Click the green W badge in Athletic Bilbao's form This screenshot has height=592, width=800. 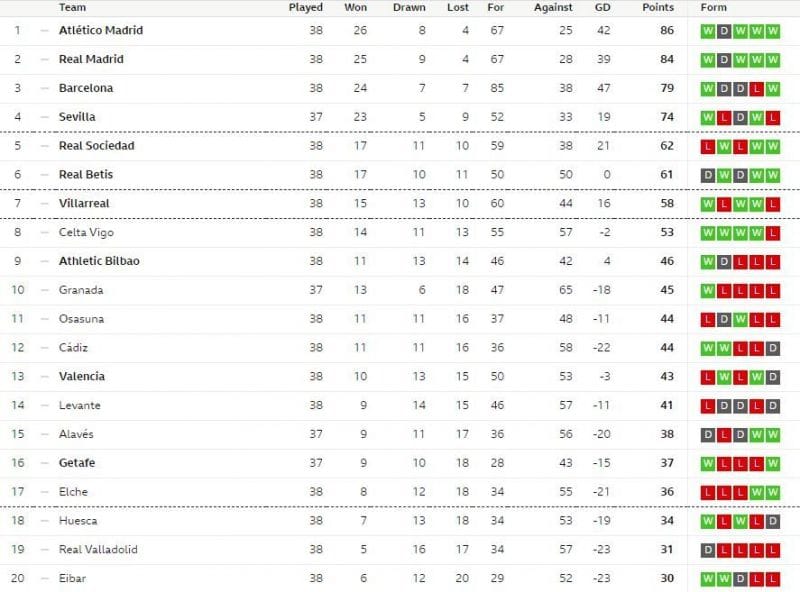click(x=708, y=262)
